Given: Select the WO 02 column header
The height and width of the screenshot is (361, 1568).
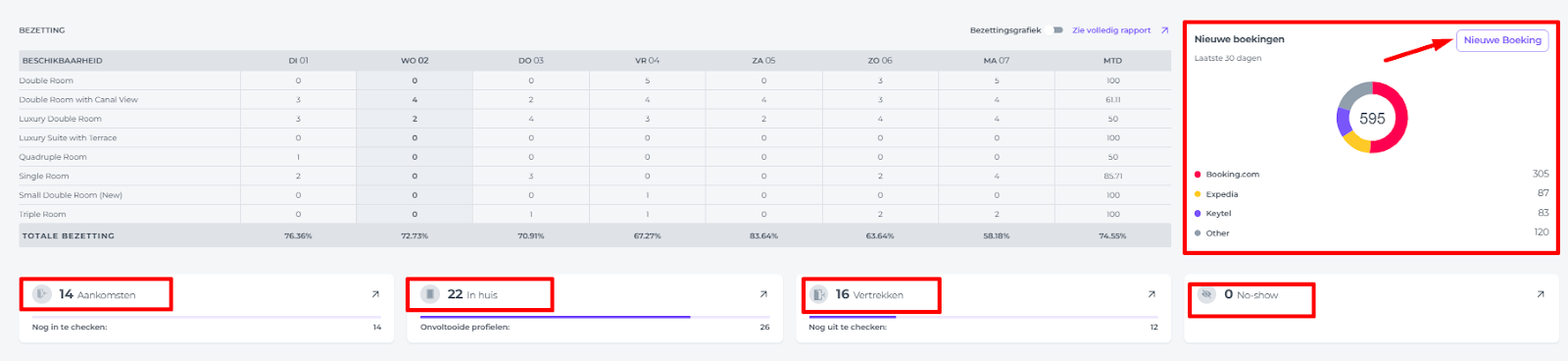Looking at the screenshot, I should tap(415, 61).
